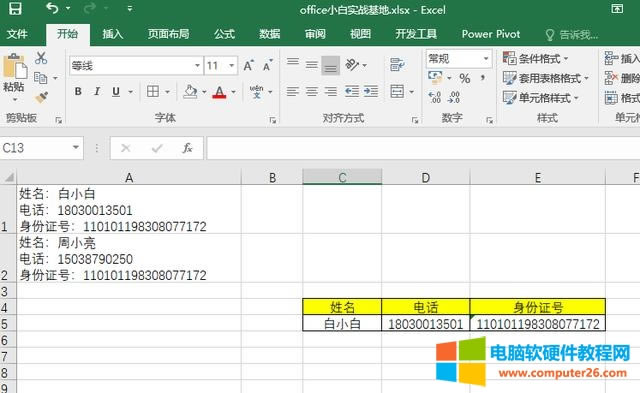Open the font size 11 dropdown
This screenshot has width=640, height=393.
click(231, 65)
